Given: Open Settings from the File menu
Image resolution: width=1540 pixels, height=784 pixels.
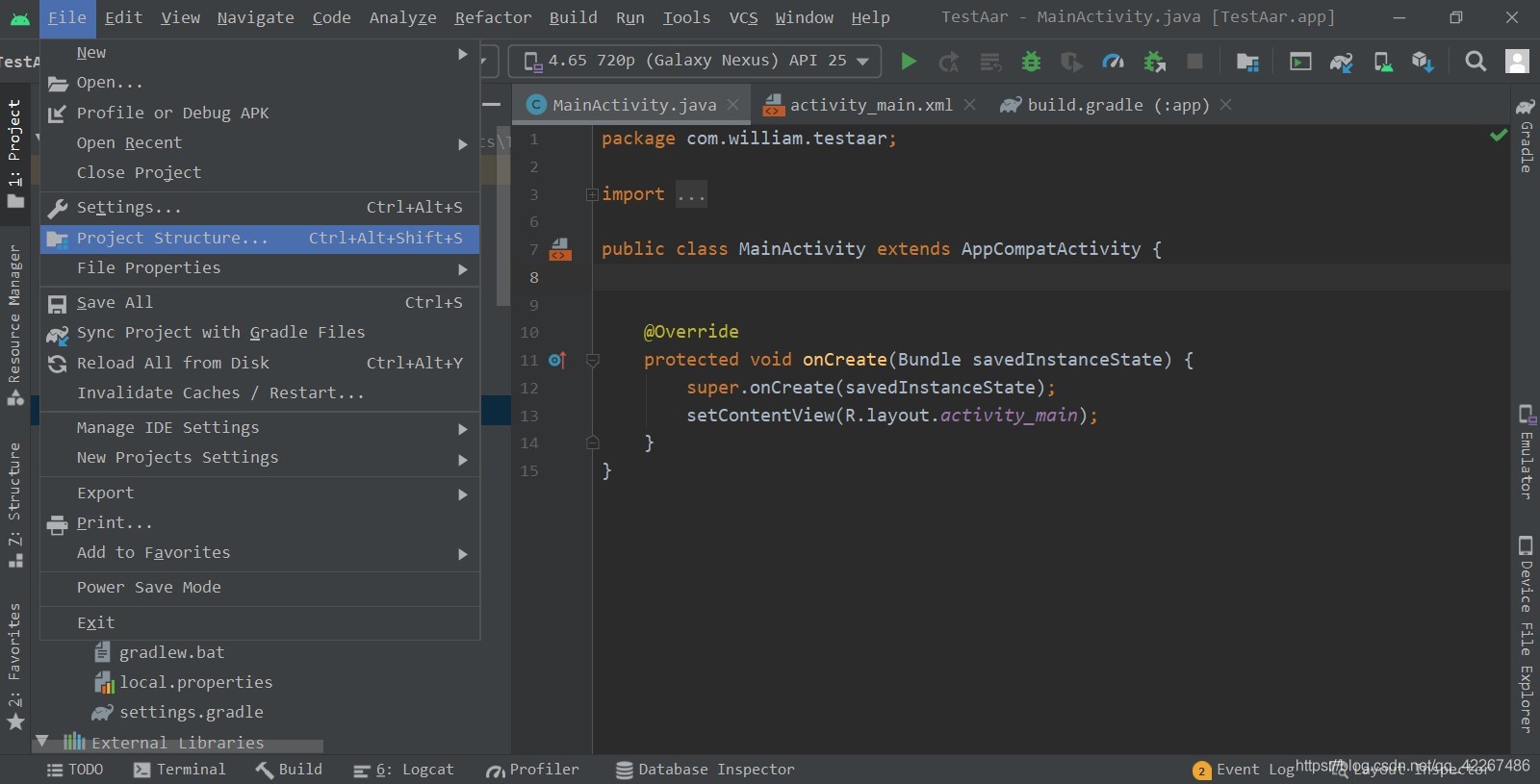Looking at the screenshot, I should pyautogui.click(x=260, y=208).
